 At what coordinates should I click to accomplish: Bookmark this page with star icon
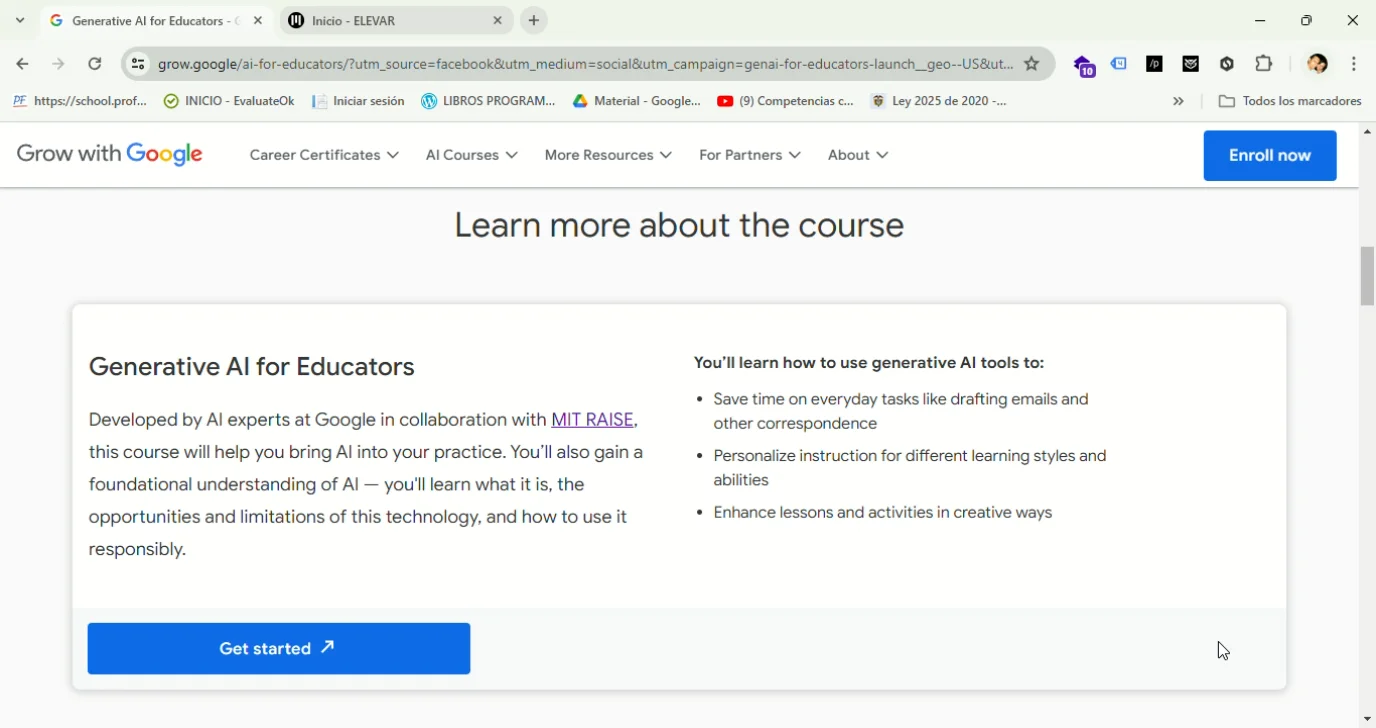1032,64
